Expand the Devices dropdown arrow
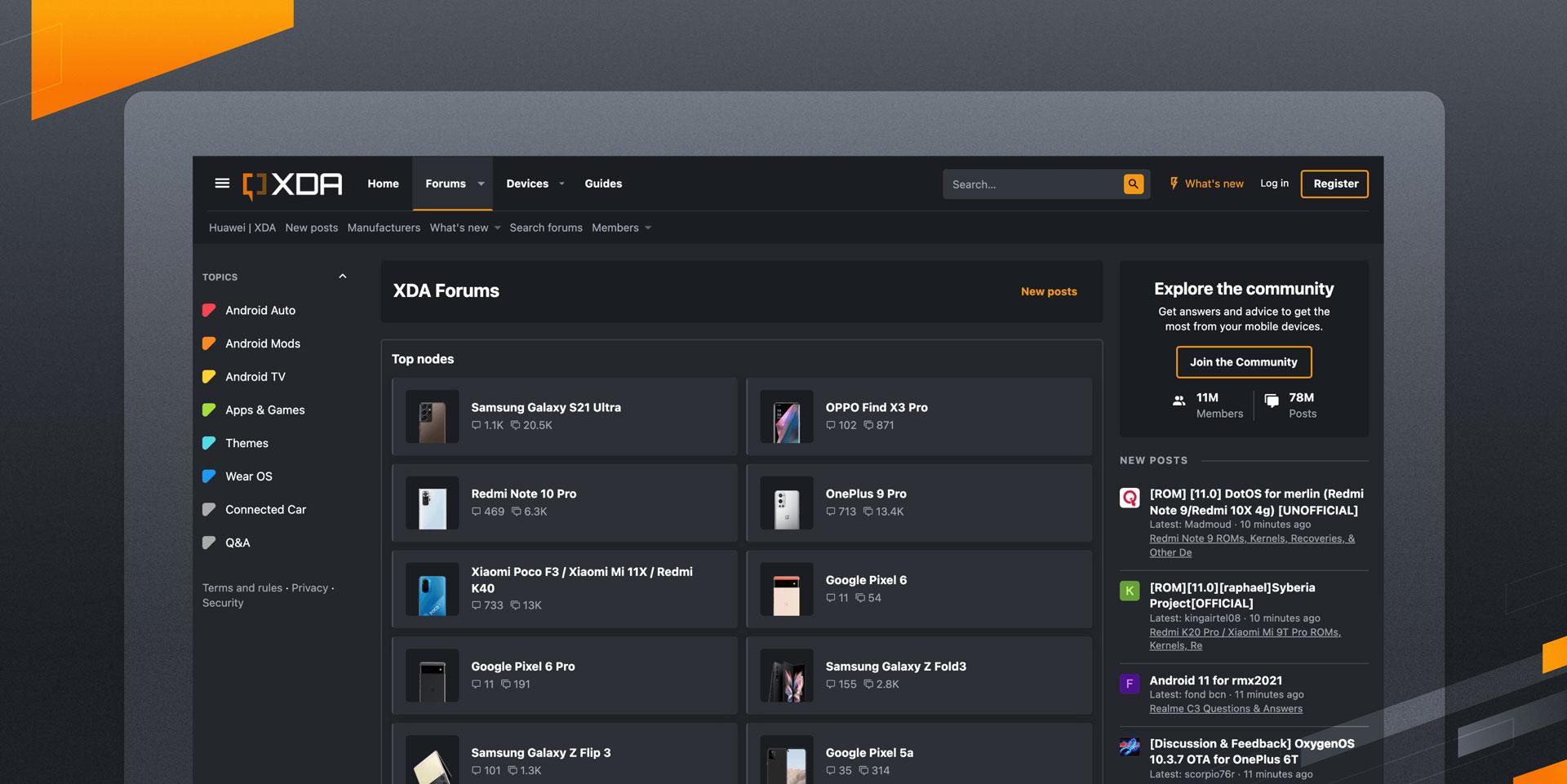The image size is (1567, 784). pos(562,184)
